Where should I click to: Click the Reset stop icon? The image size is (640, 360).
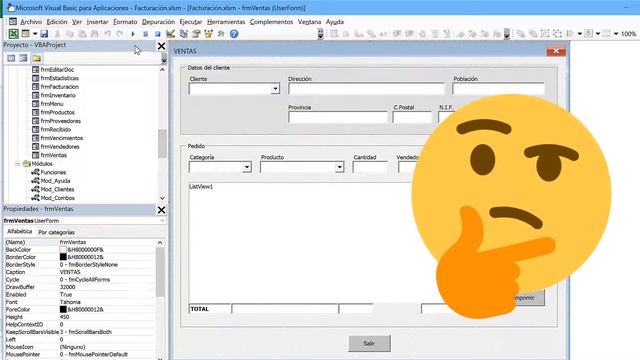158,34
